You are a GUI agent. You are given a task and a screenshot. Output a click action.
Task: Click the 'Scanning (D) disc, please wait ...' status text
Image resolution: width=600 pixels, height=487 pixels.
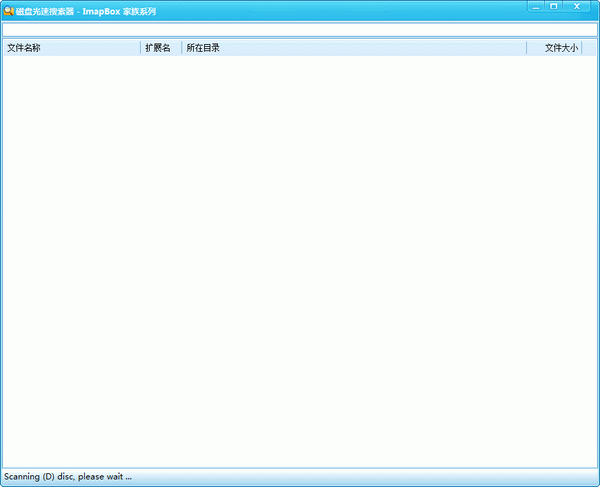click(68, 477)
